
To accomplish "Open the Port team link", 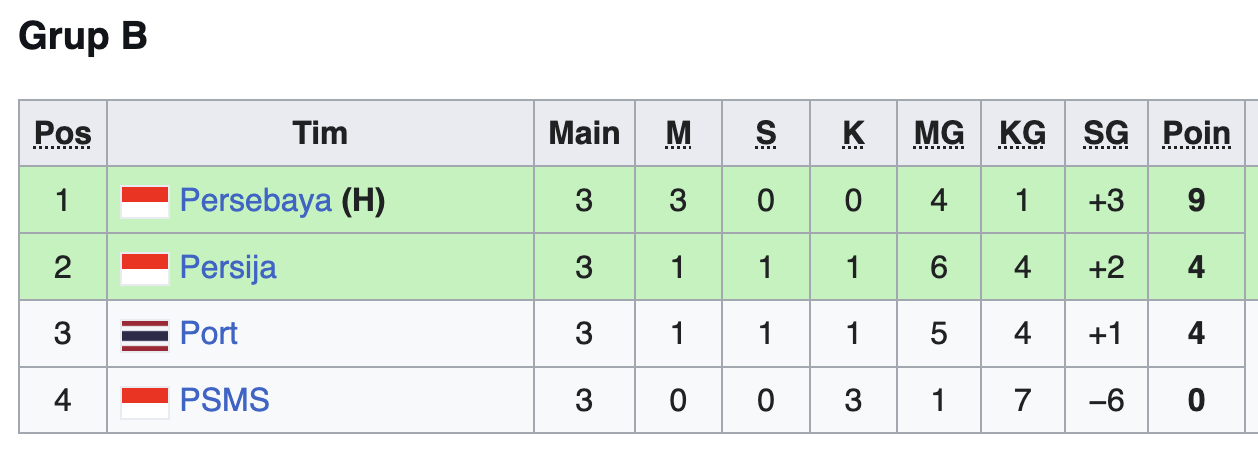I will tap(209, 333).
